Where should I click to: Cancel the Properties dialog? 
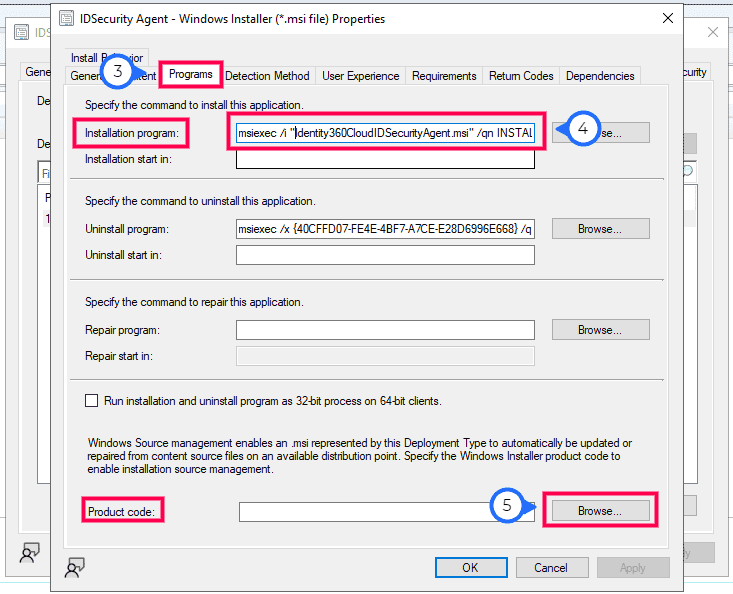point(551,567)
